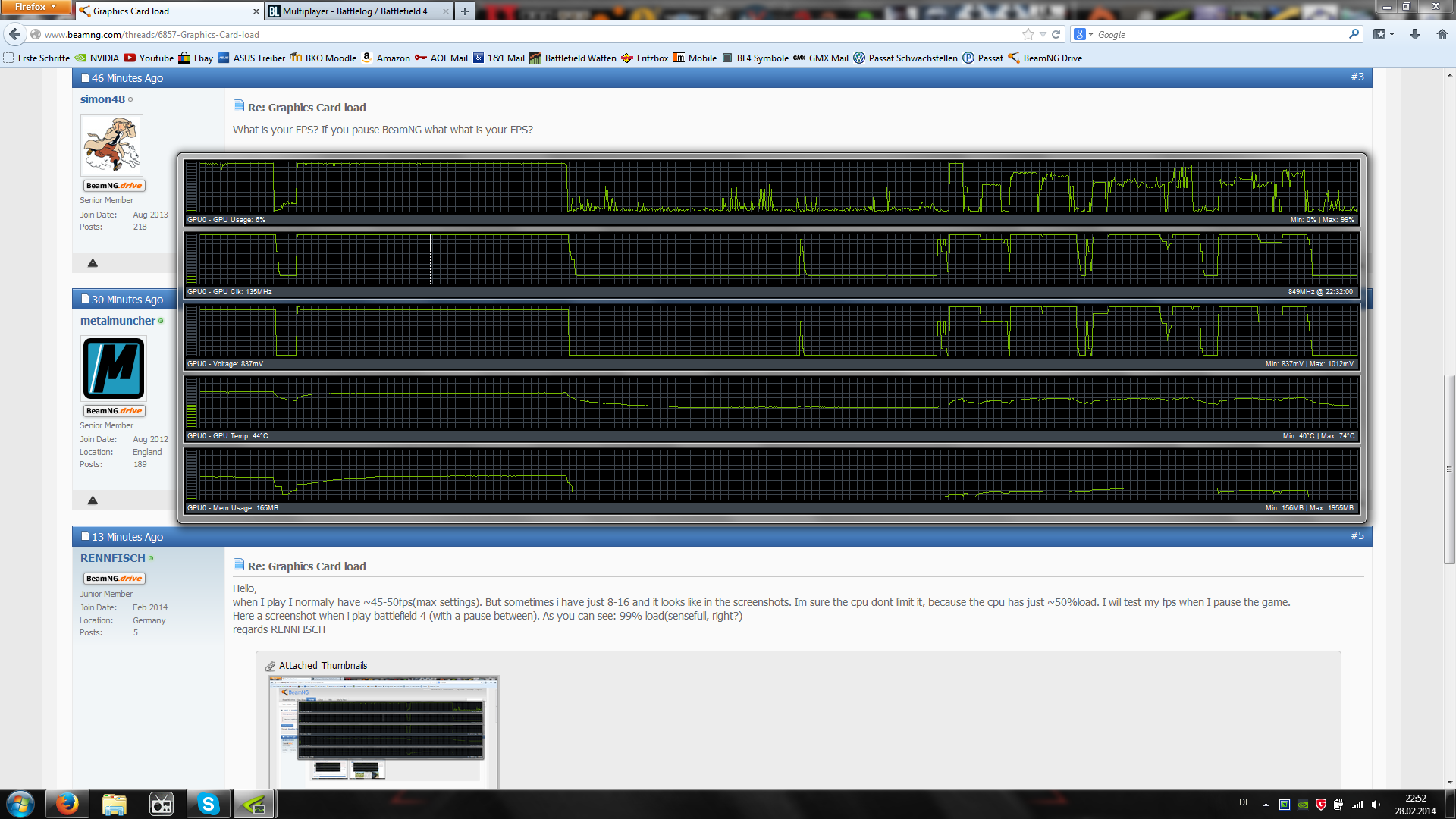Open BKO Moodle bookmark

pos(323,58)
